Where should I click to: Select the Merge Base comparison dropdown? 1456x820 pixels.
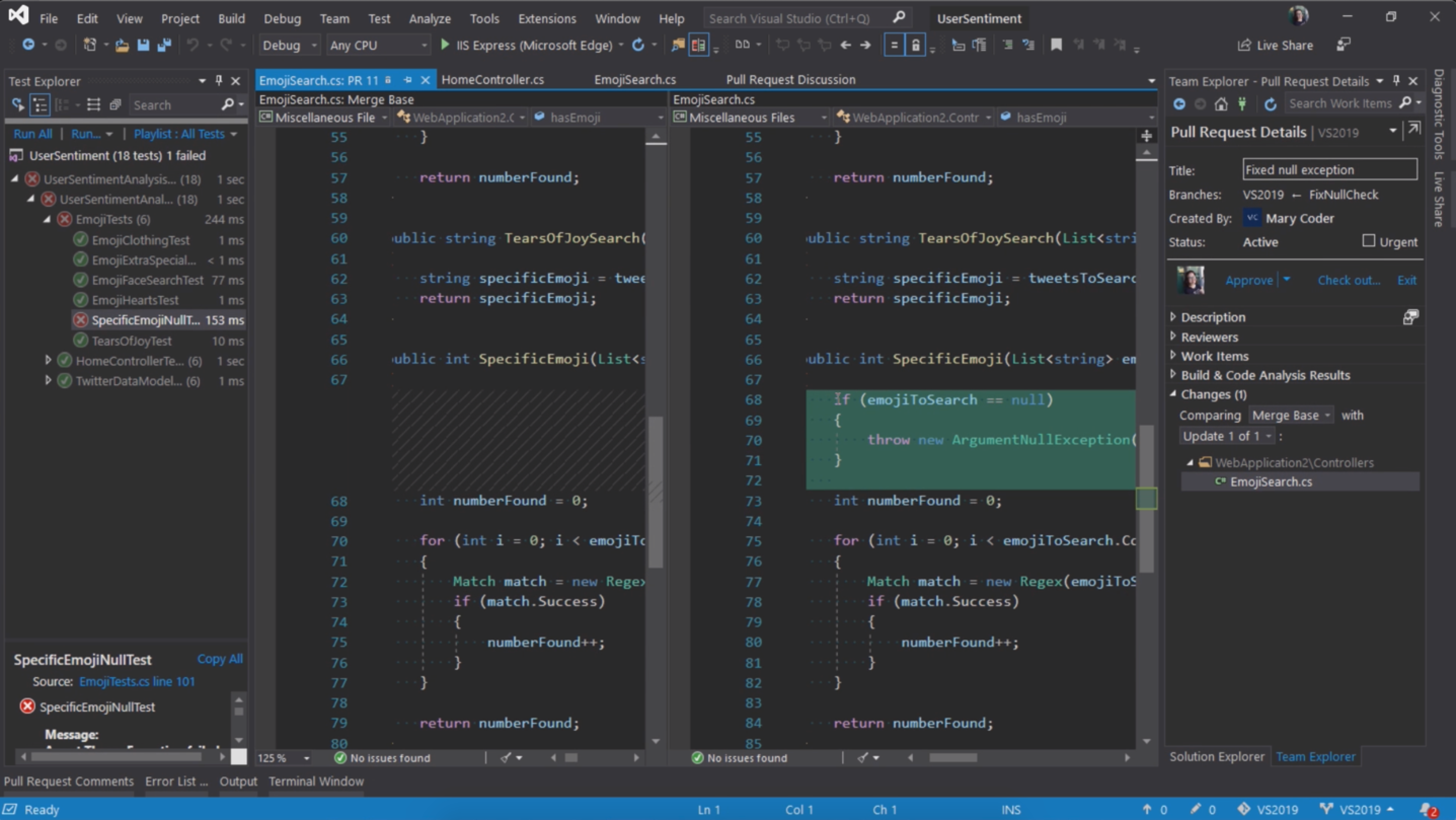point(1290,415)
